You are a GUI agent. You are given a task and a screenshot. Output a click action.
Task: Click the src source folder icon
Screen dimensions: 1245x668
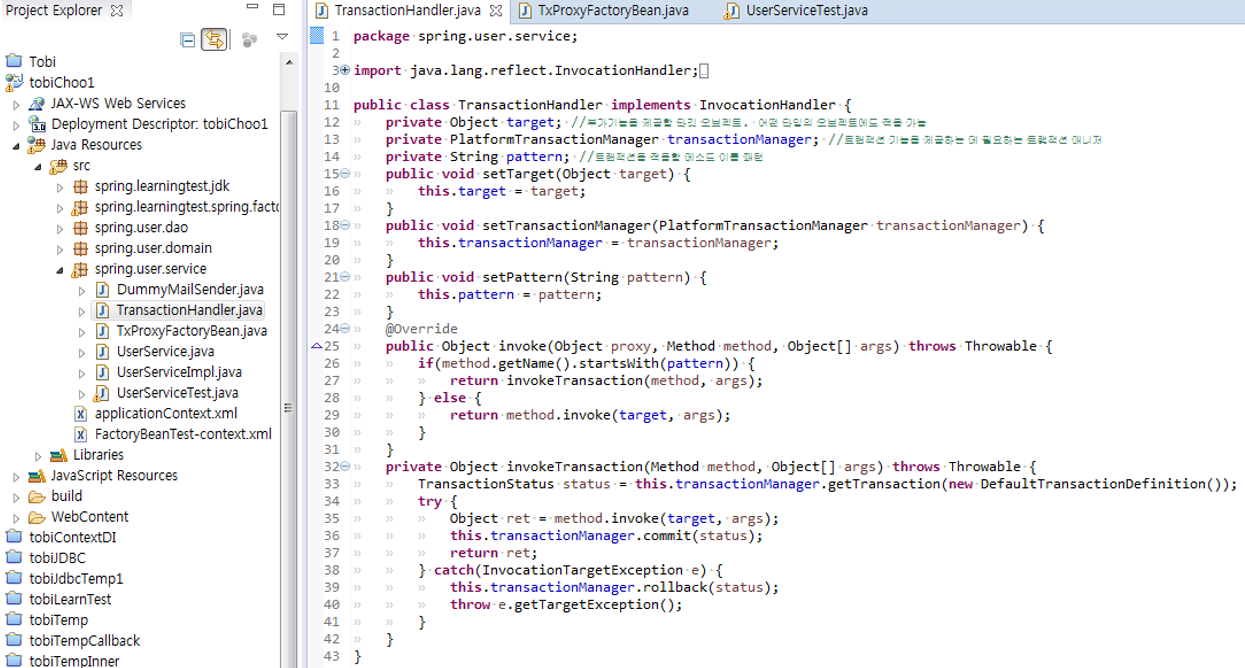[x=59, y=166]
